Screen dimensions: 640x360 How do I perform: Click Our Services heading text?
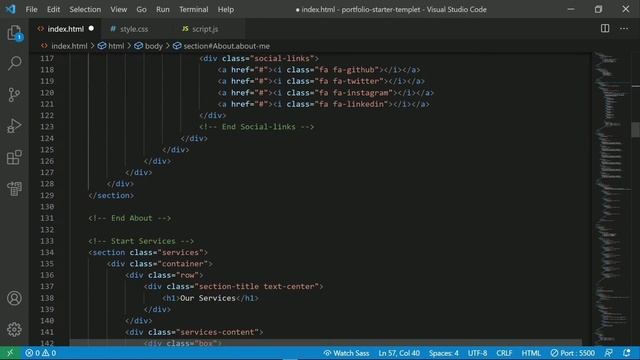pyautogui.click(x=208, y=298)
